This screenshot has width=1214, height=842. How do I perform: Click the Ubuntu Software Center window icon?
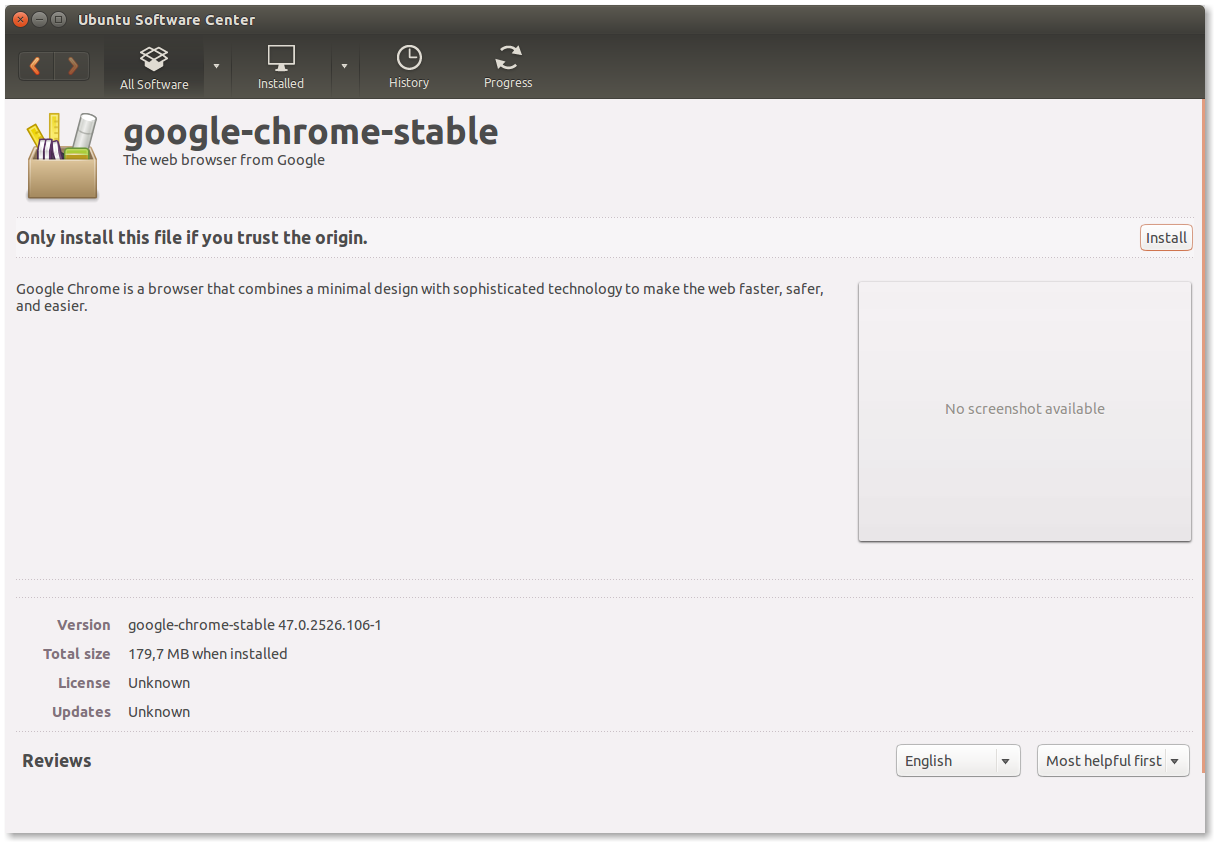[x=61, y=19]
